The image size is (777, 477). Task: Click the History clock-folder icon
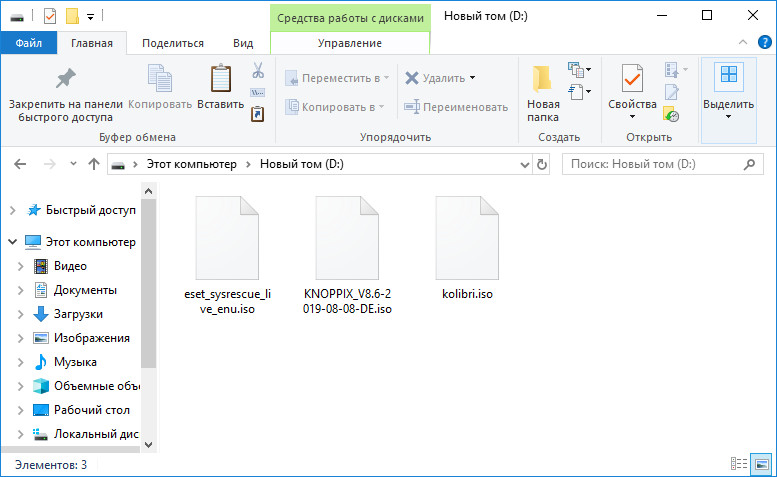coord(671,114)
